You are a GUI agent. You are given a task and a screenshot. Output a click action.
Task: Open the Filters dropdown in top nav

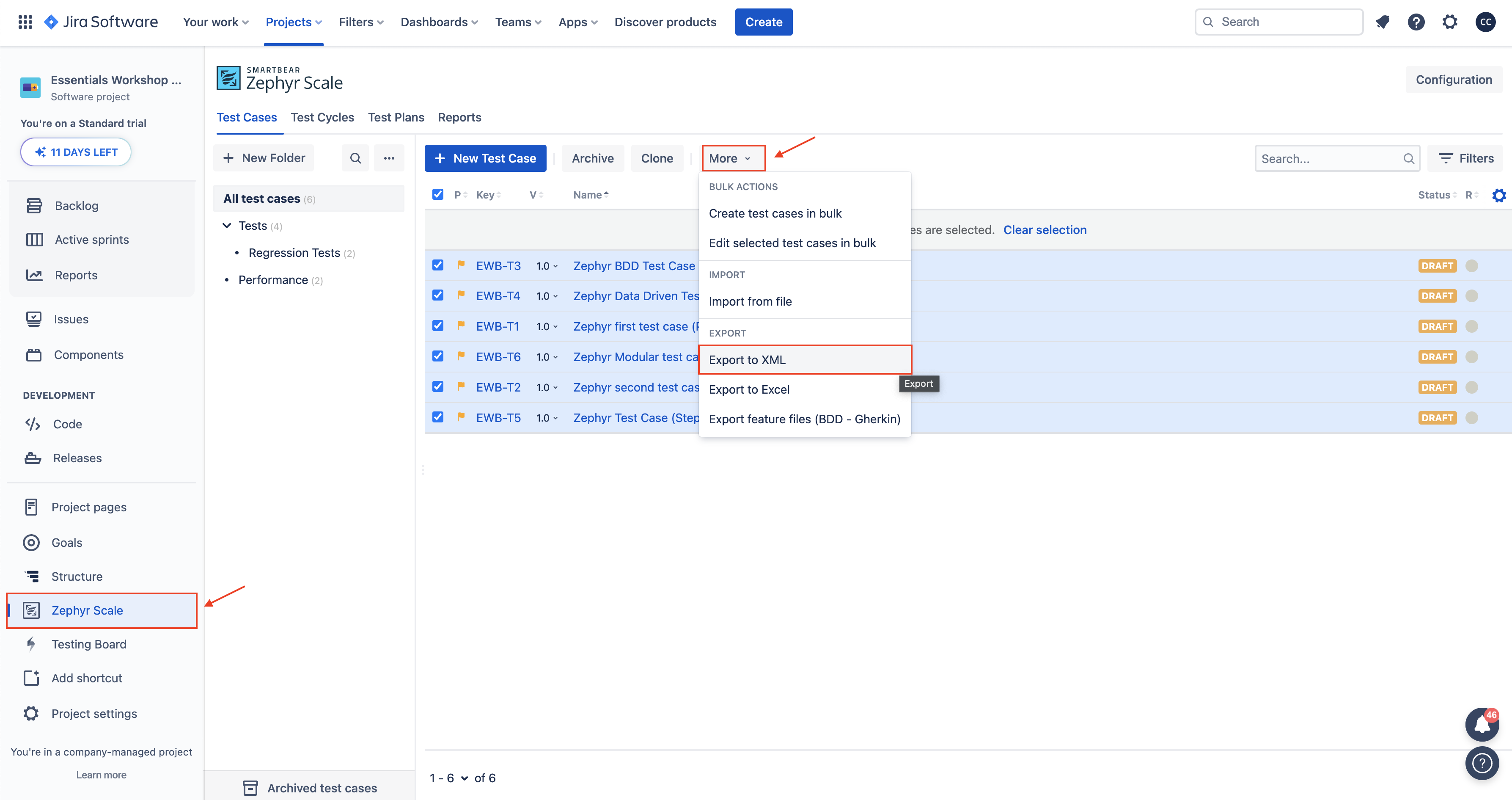coord(361,22)
